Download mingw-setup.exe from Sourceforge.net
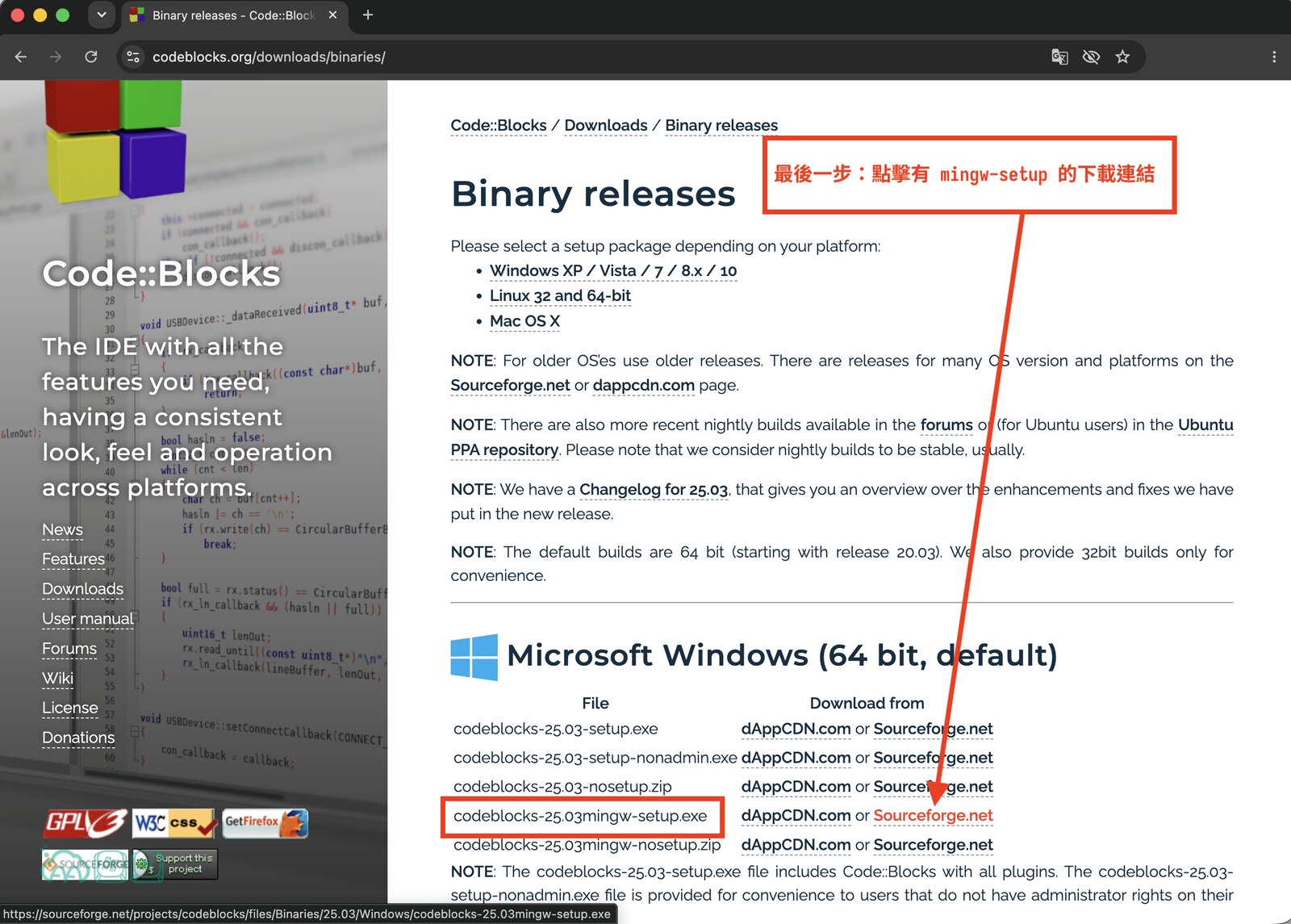The height and width of the screenshot is (924, 1291). pyautogui.click(x=934, y=815)
